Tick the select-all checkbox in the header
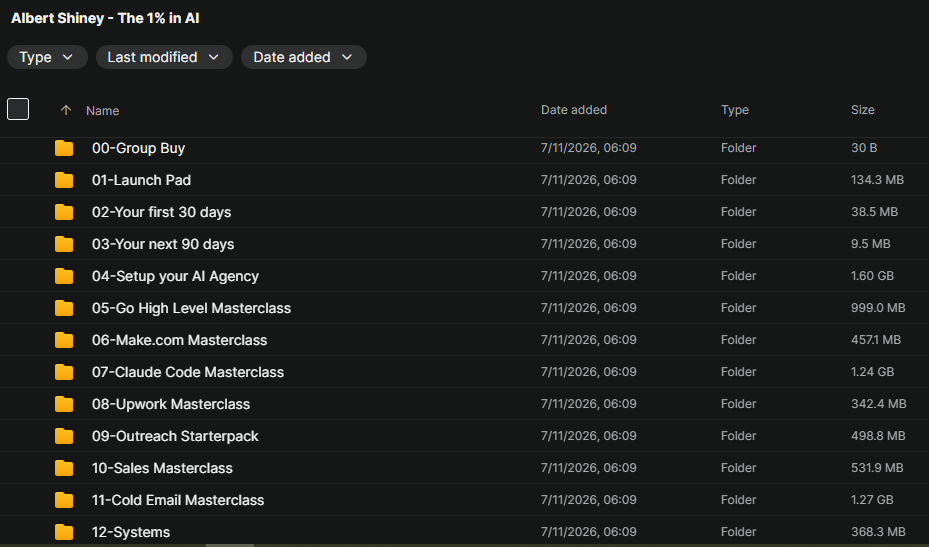Screen dimensions: 929x547 pos(18,109)
